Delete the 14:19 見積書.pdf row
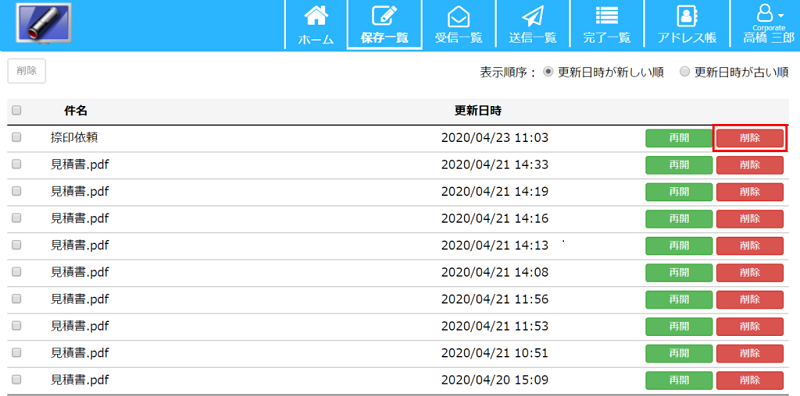Viewport: 800px width, 396px height. 749,192
